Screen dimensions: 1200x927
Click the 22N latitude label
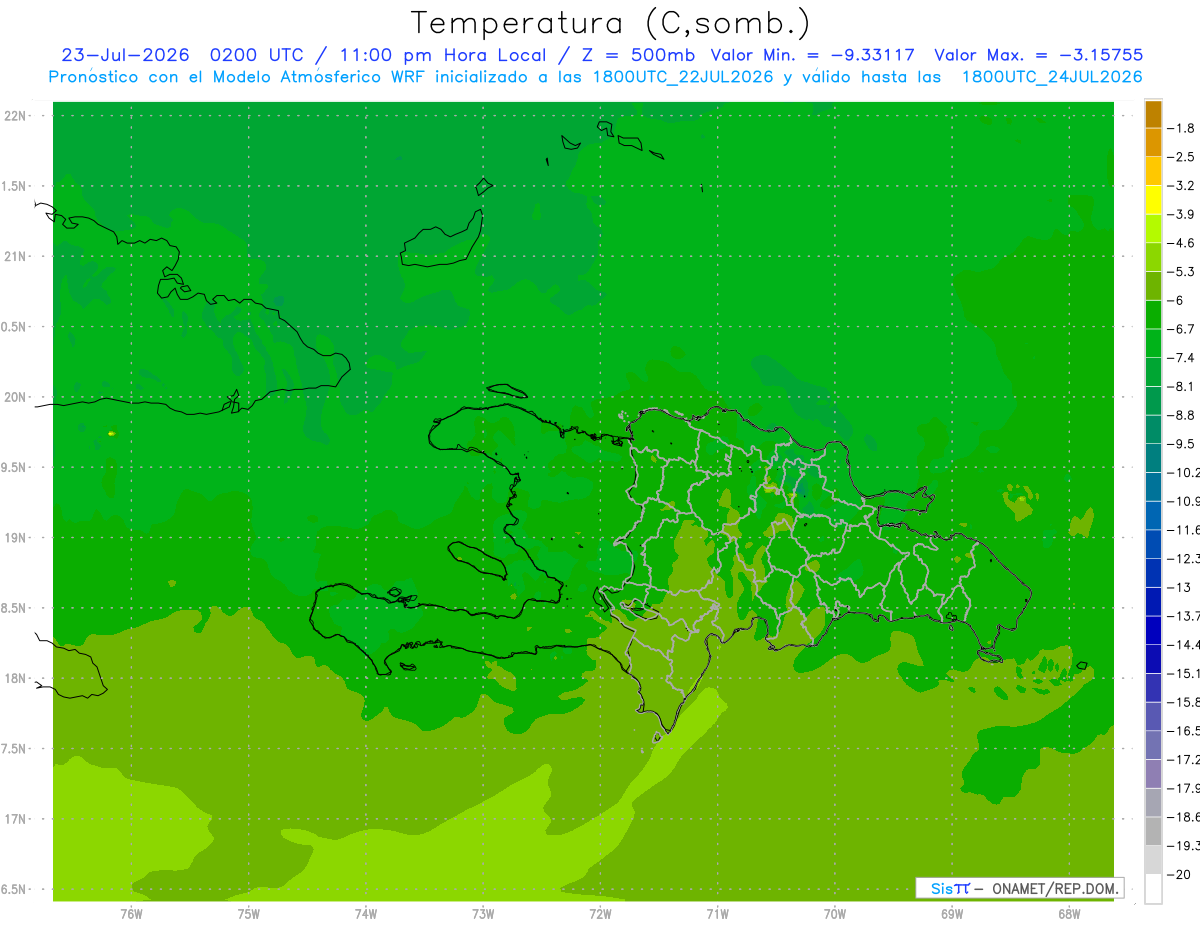click(16, 116)
